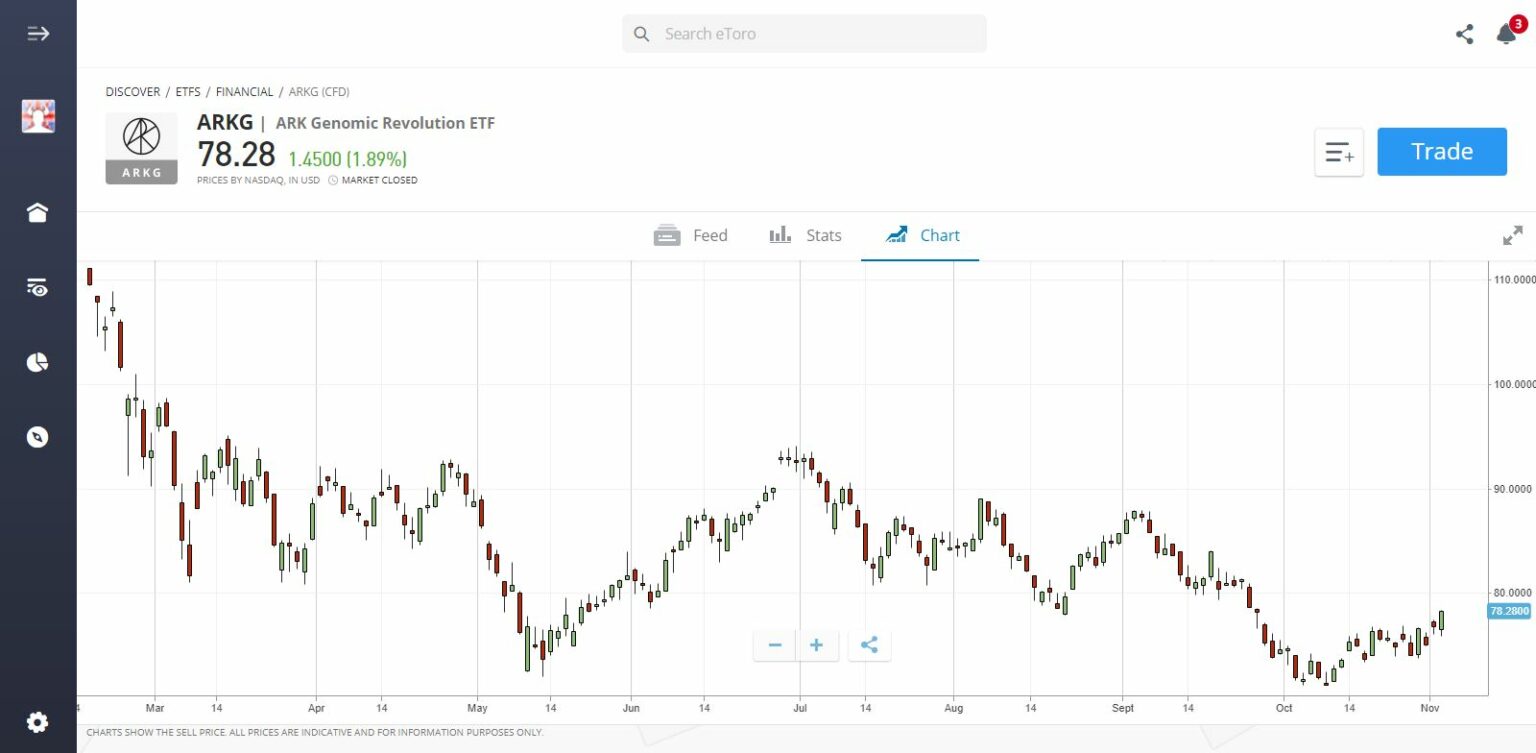Open the FINANCIAL breadcrumb category
Viewport: 1536px width, 753px height.
pos(246,91)
